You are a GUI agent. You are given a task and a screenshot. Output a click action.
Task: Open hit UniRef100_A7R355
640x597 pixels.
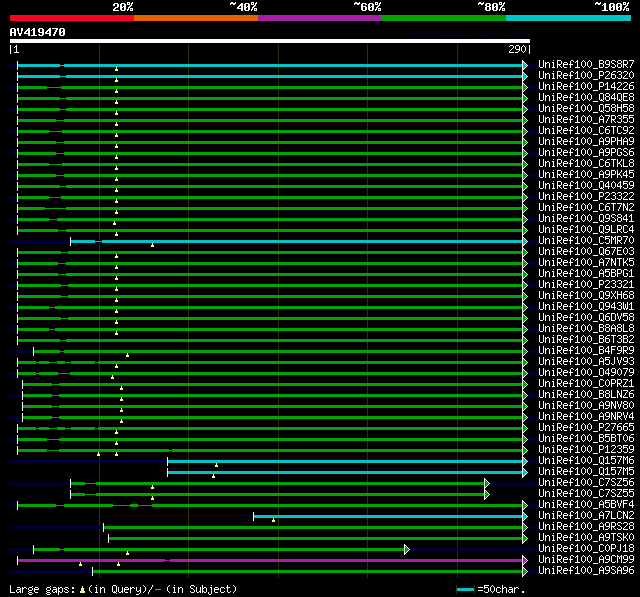[x=586, y=120]
